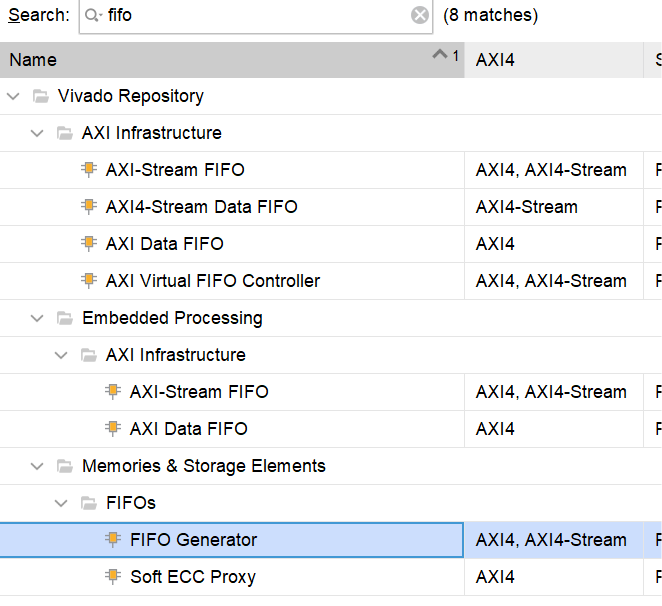Click the IP icon beside Soft ECC Proxy
This screenshot has width=662, height=606.
coord(113,576)
